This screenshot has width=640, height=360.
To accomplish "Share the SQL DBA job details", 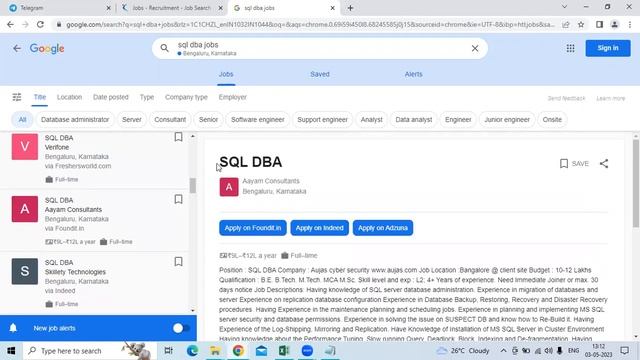I will [x=604, y=164].
